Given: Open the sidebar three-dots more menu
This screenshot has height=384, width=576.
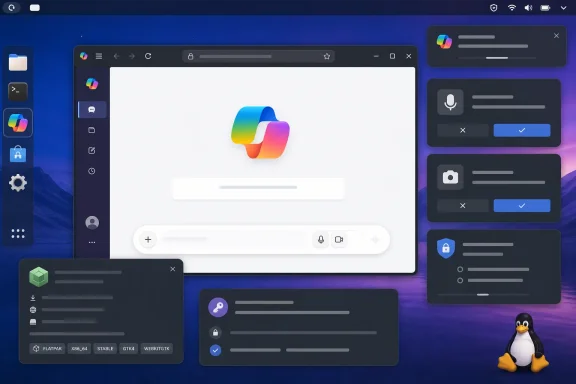Looking at the screenshot, I should pos(92,243).
